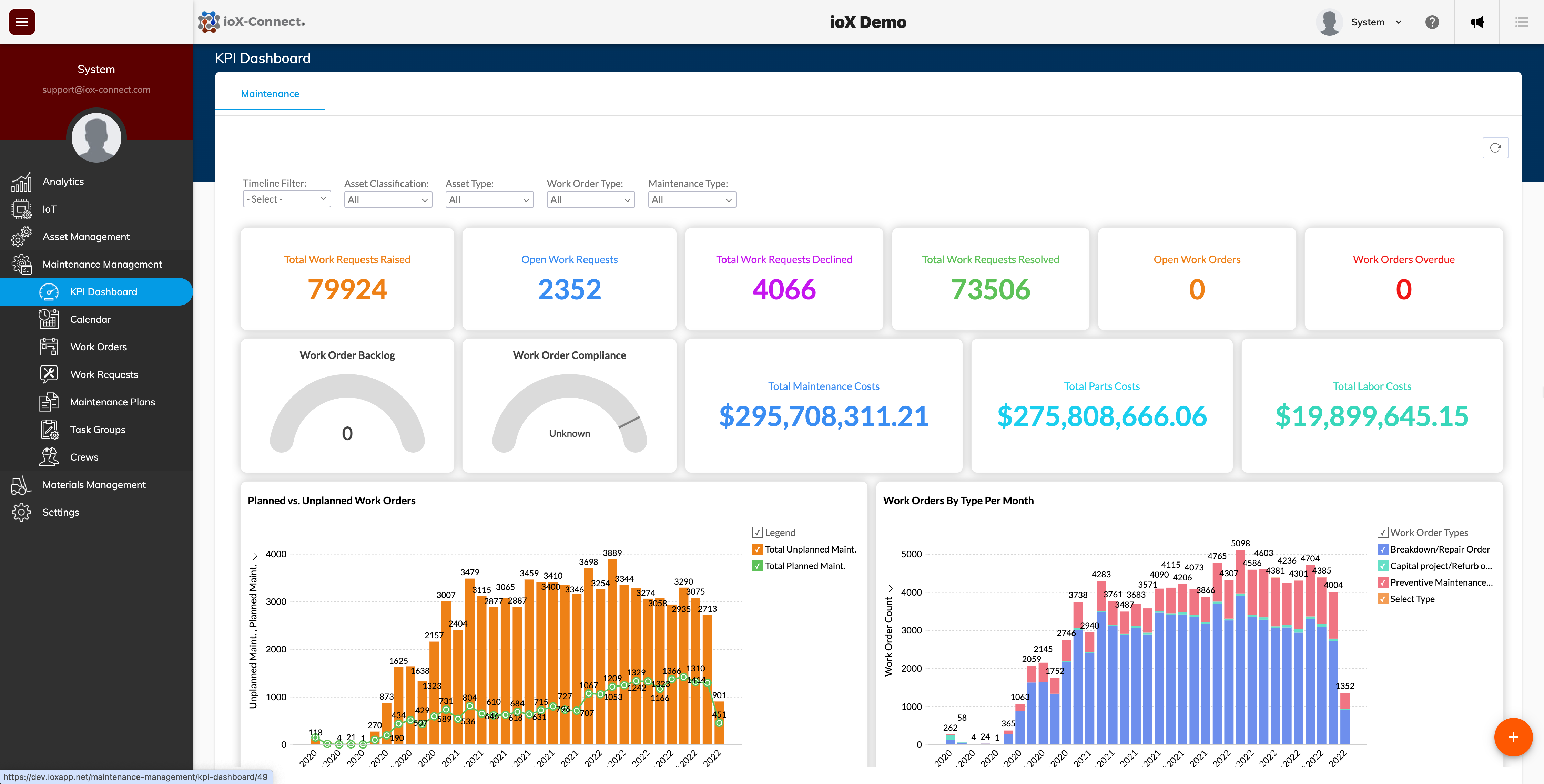Open the Analytics sidebar icon
Screen dimensions: 1544x784
[22, 182]
